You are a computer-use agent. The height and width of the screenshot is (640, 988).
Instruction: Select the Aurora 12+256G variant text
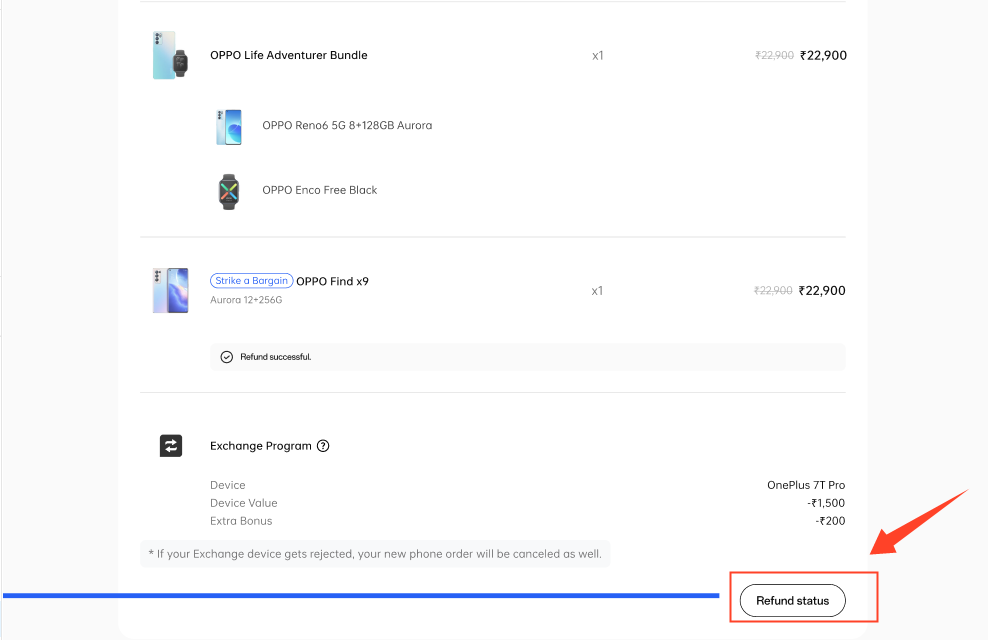(246, 300)
